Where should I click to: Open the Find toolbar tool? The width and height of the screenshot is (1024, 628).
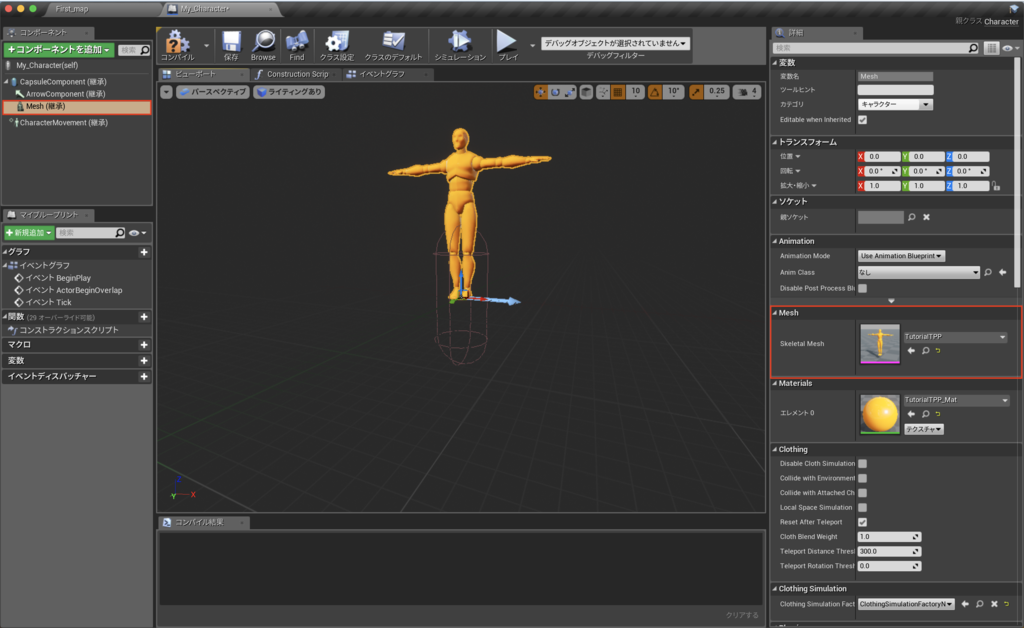(x=296, y=44)
